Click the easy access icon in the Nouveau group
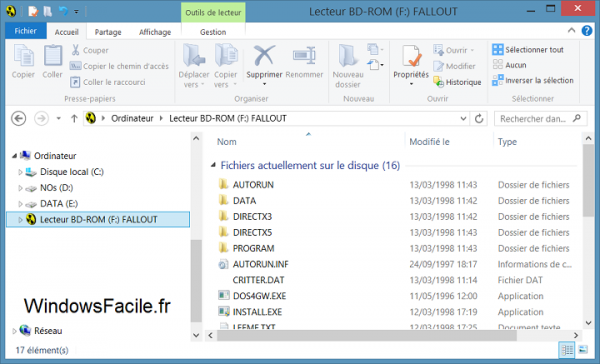This screenshot has height=364, width=600. point(375,65)
